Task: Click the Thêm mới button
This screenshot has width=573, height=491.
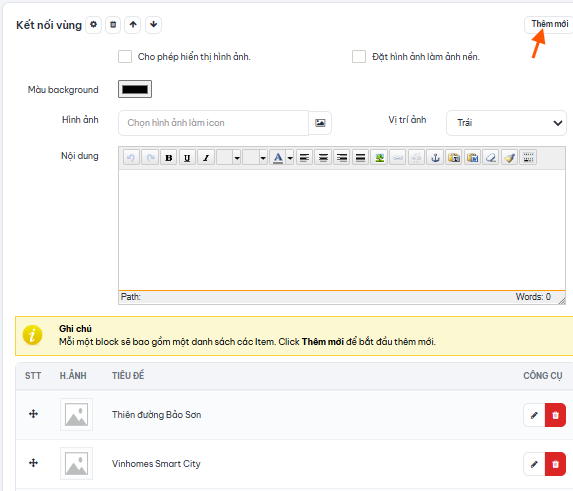Action: tap(549, 24)
